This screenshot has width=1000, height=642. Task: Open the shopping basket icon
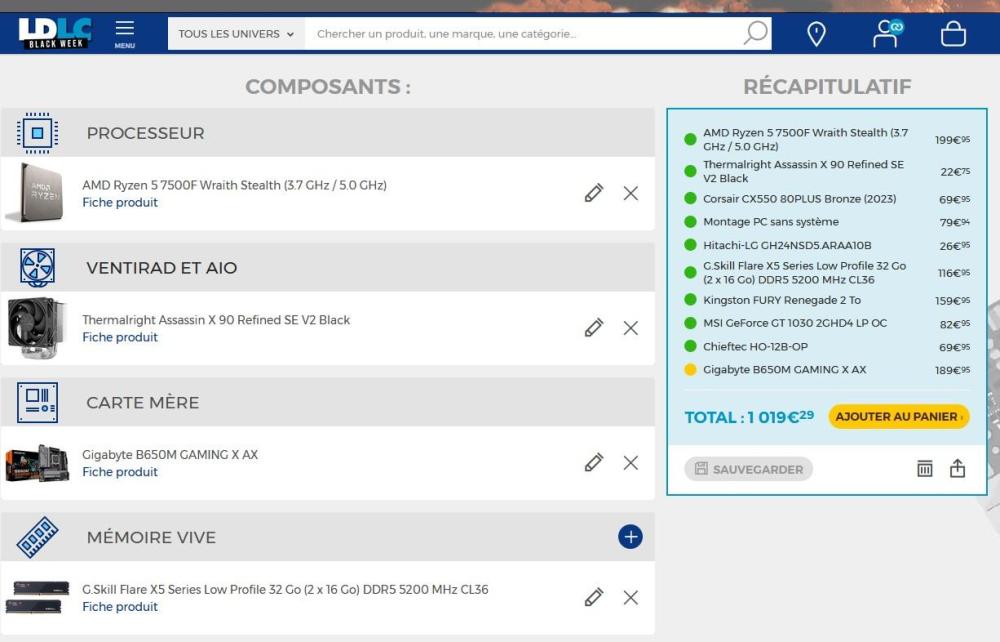point(953,34)
